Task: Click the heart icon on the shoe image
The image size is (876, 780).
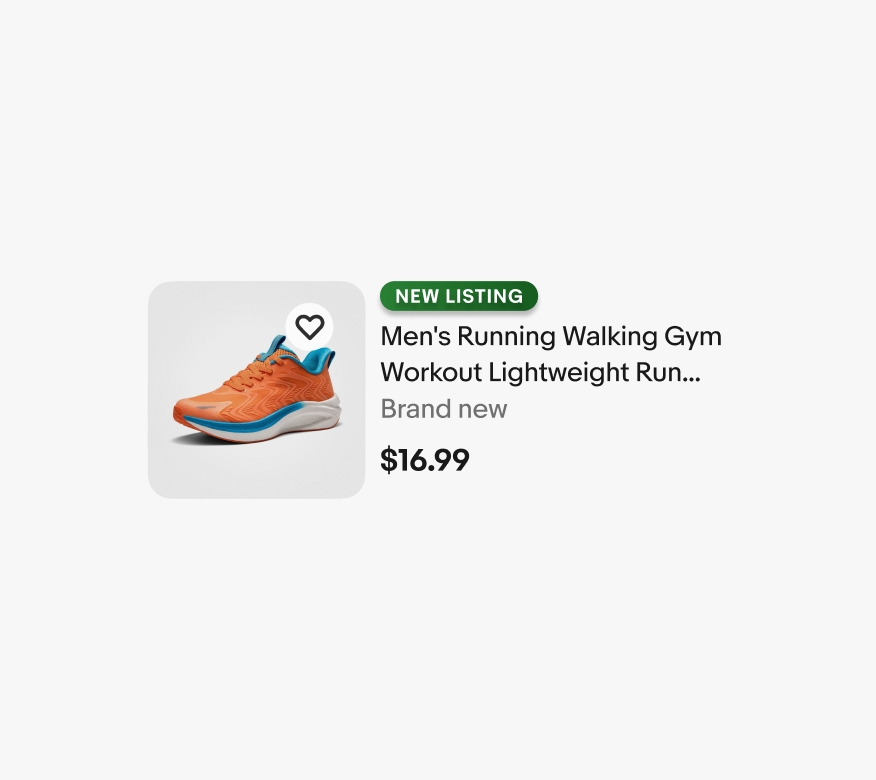Action: point(310,327)
